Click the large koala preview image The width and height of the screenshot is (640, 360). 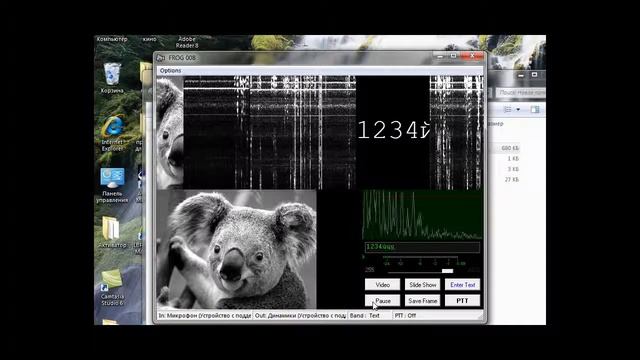(237, 249)
